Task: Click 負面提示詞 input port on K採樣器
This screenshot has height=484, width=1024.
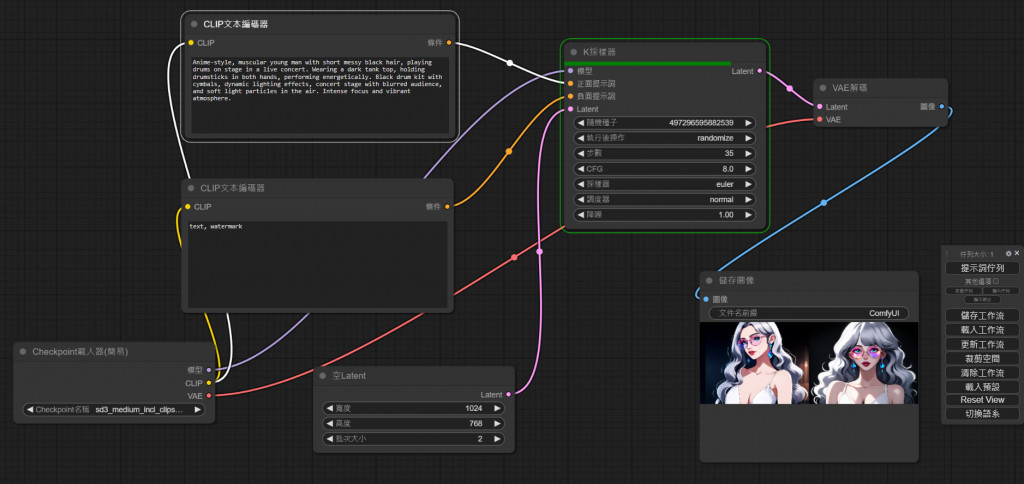Action: point(571,96)
